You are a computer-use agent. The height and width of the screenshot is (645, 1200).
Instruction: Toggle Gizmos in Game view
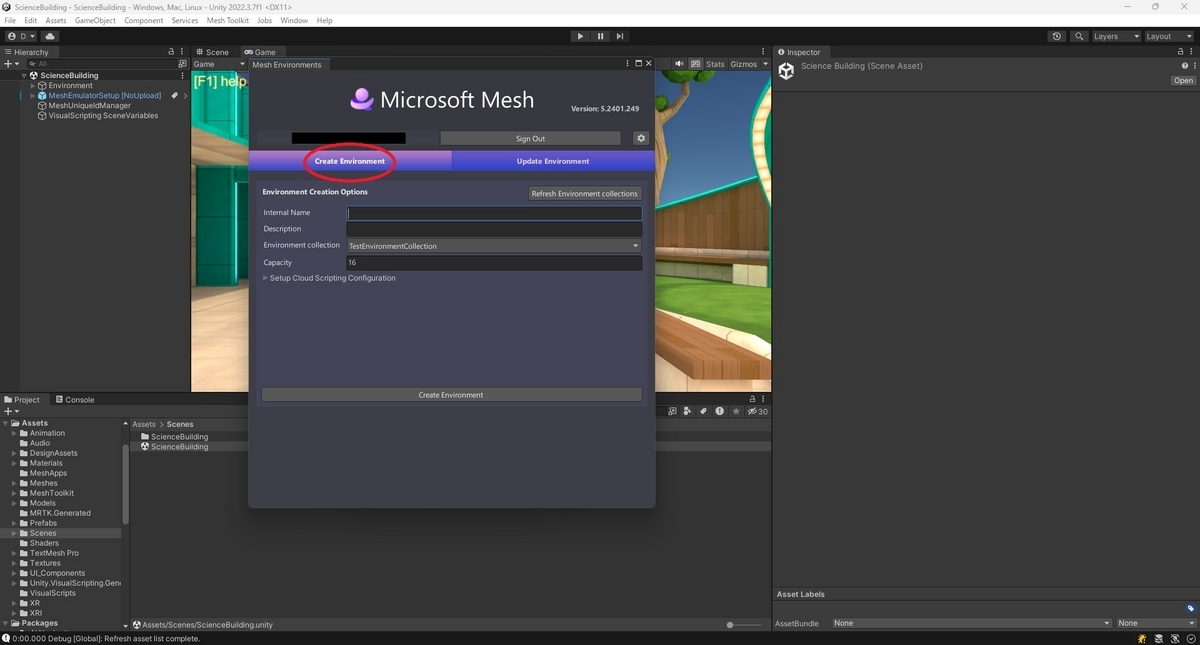(x=743, y=64)
